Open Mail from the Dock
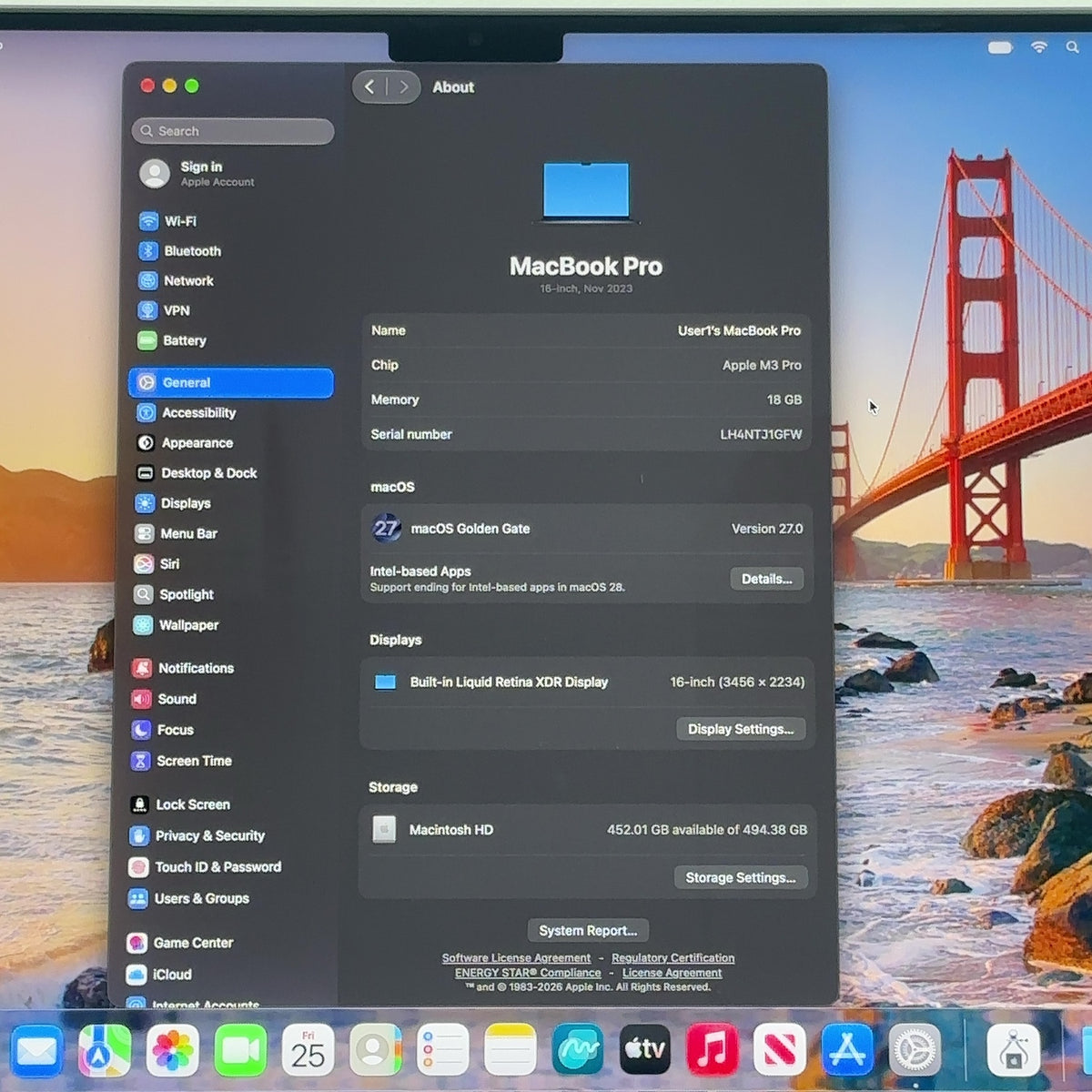Image resolution: width=1092 pixels, height=1092 pixels. [x=36, y=1051]
